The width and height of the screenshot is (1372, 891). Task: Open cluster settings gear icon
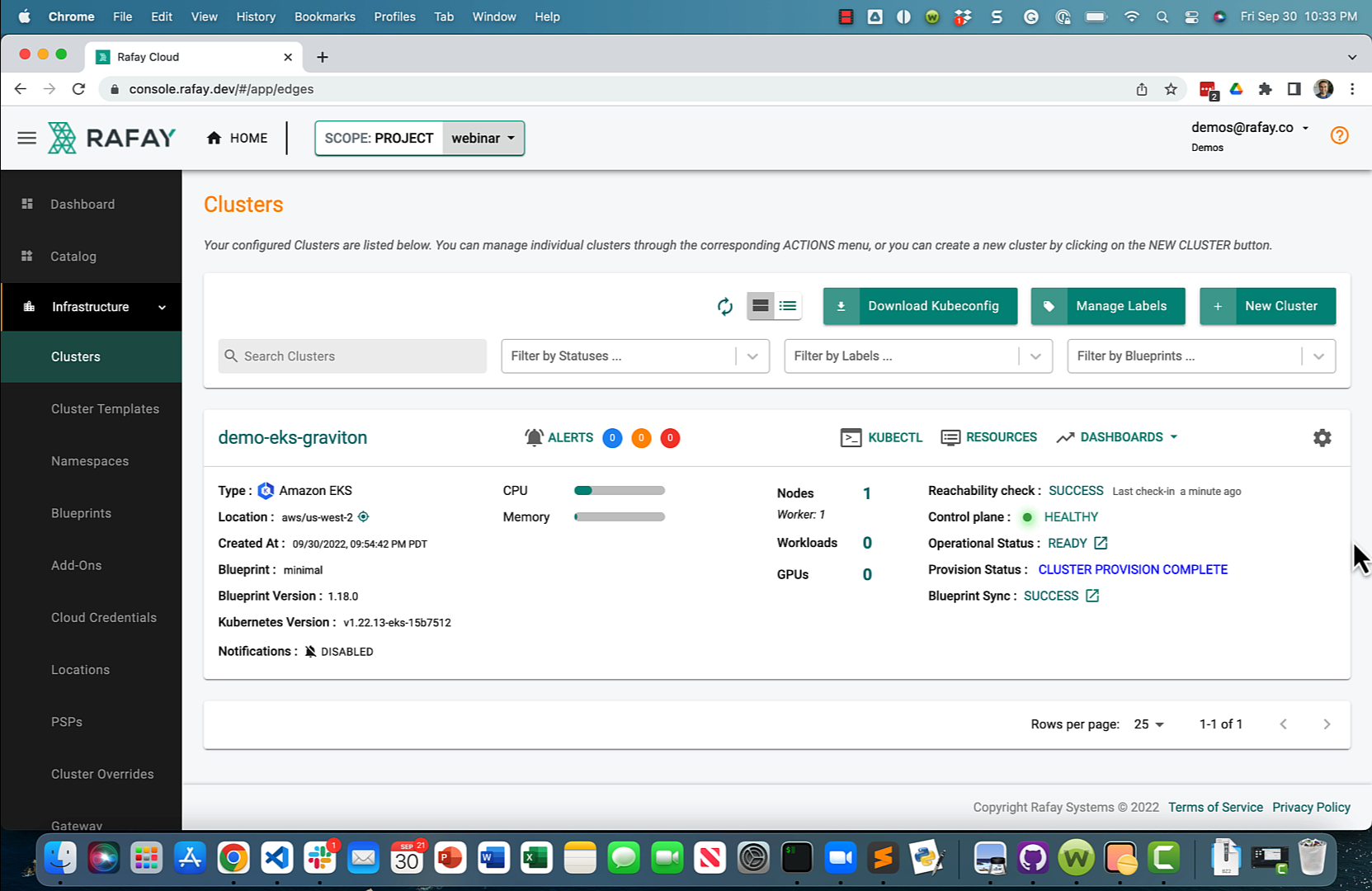(1322, 438)
